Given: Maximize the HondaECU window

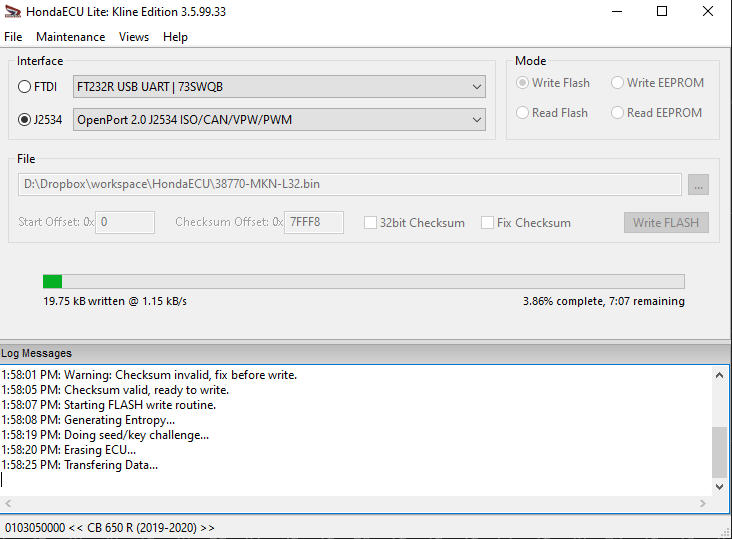Looking at the screenshot, I should (662, 11).
